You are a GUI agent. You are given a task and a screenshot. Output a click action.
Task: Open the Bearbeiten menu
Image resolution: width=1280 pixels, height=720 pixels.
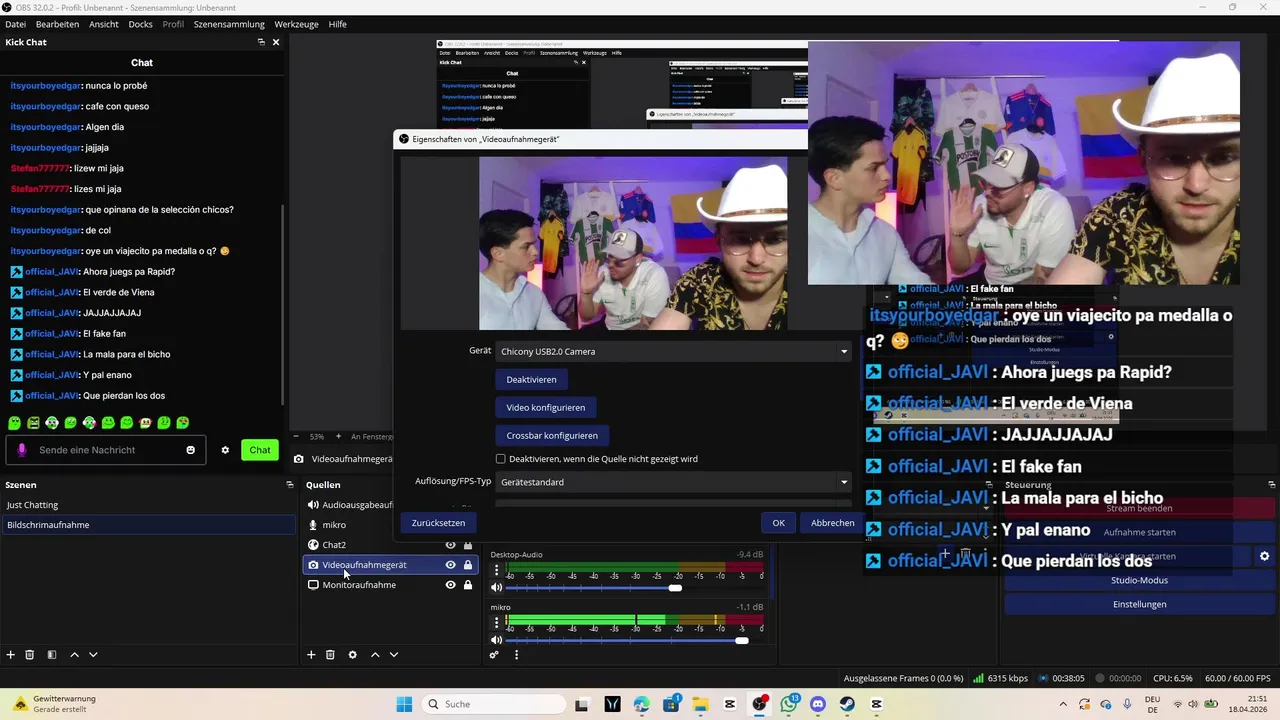[57, 24]
